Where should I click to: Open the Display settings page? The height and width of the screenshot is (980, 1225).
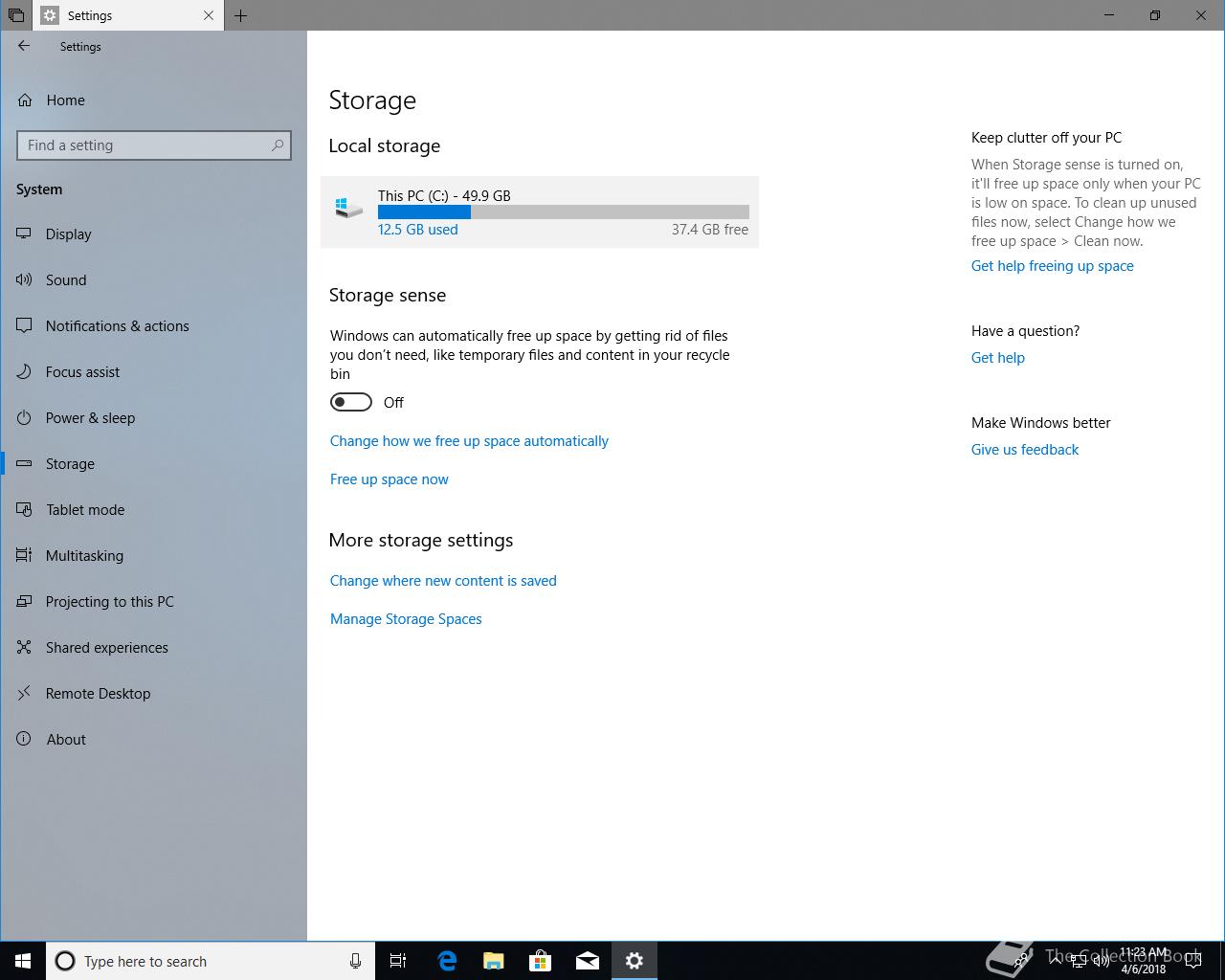pos(153,234)
